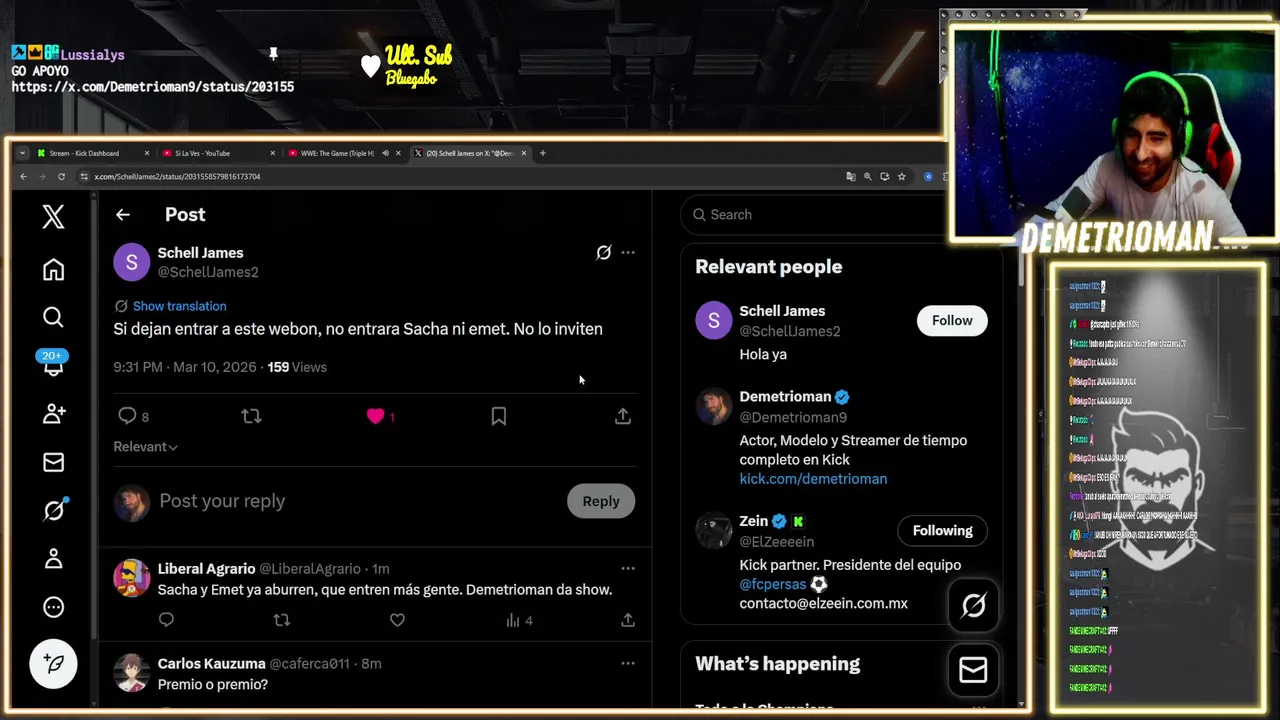Reload the page in browser
The height and width of the screenshot is (720, 1280).
click(x=61, y=176)
